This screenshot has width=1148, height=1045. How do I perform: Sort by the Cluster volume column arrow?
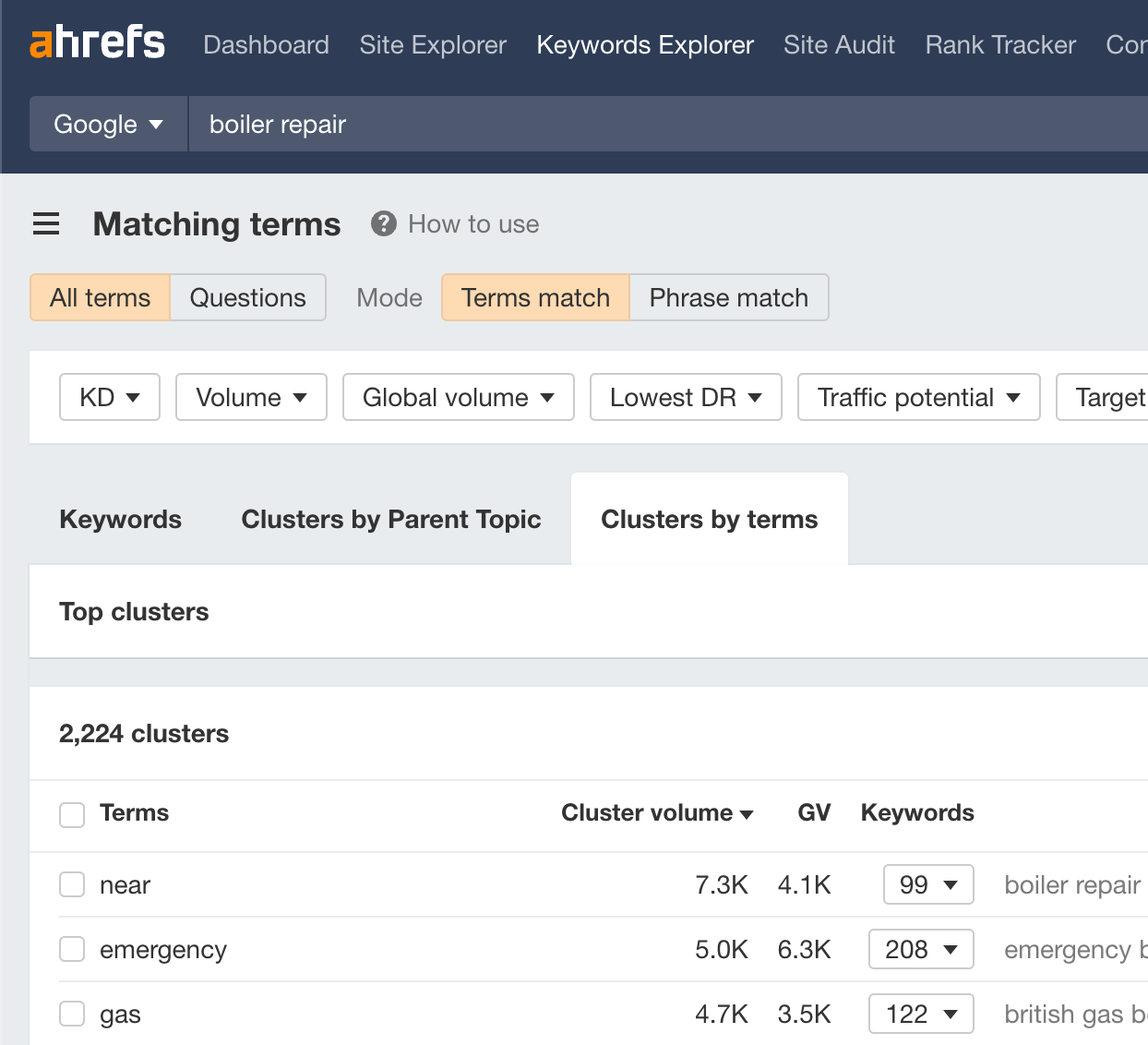[x=747, y=813]
